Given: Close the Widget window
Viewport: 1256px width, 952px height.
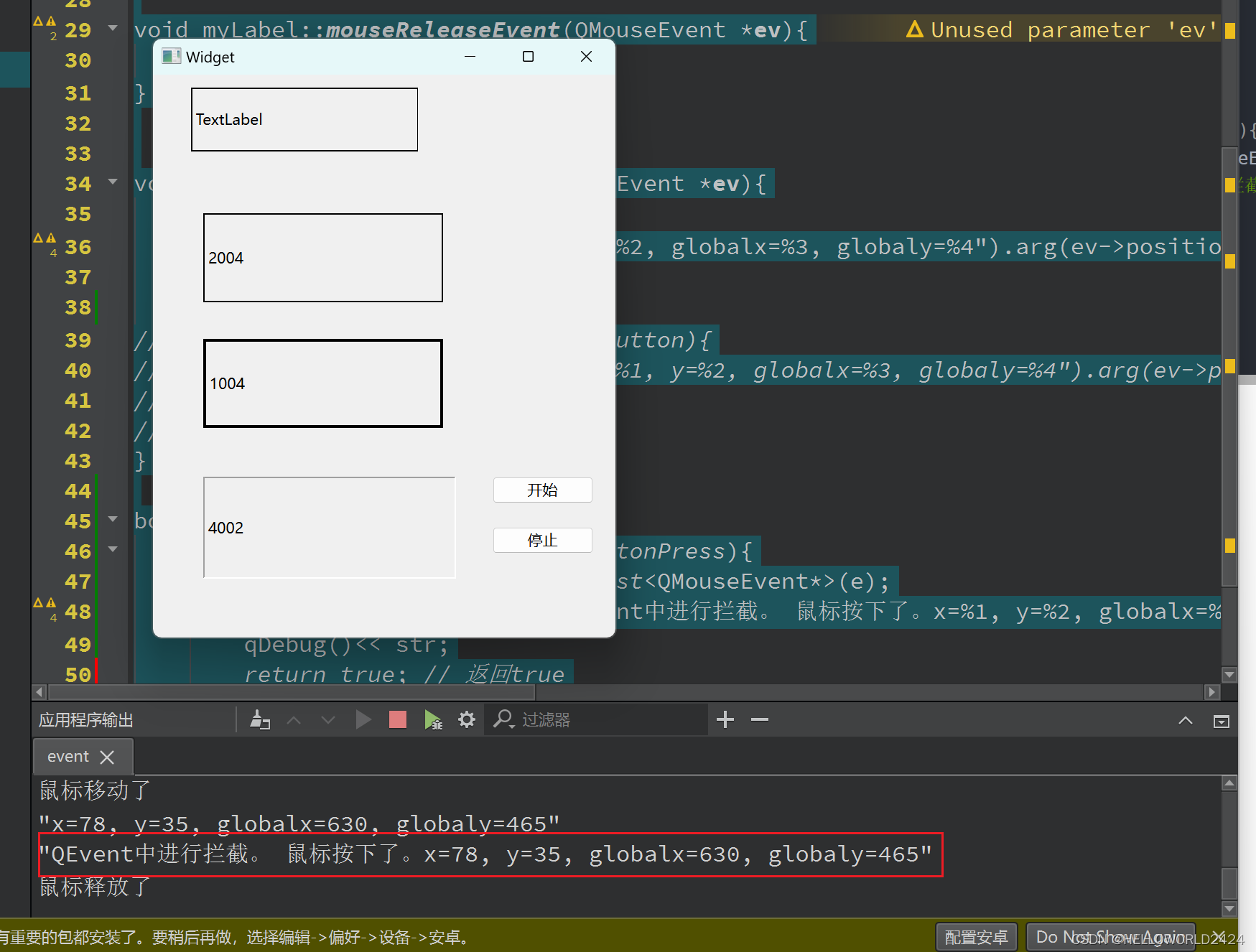Looking at the screenshot, I should [586, 57].
